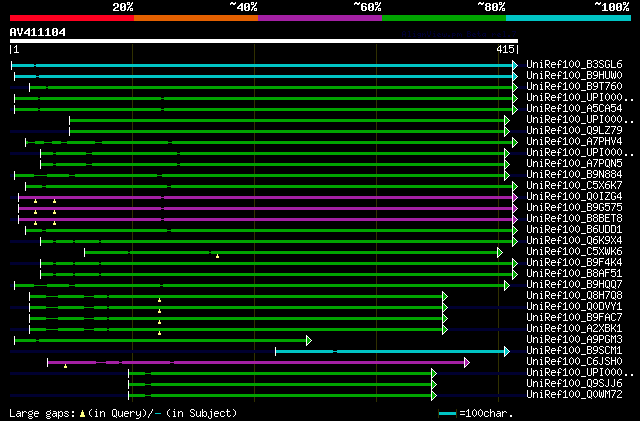
Task: Click the AV411104 query name
Action: tap(38, 32)
